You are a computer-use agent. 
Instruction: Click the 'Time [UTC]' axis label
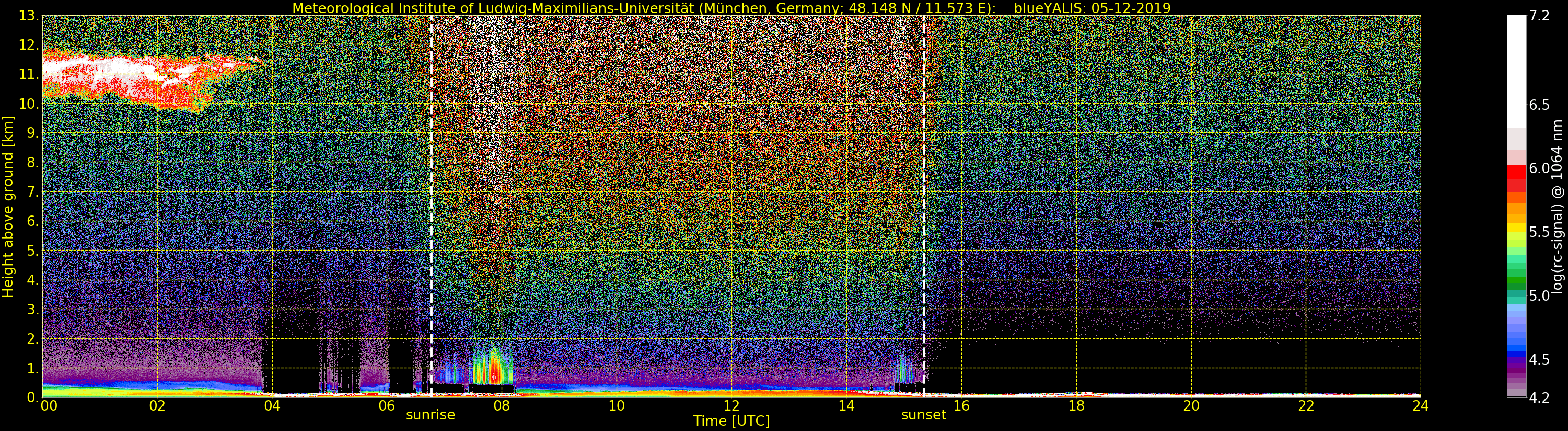731,421
